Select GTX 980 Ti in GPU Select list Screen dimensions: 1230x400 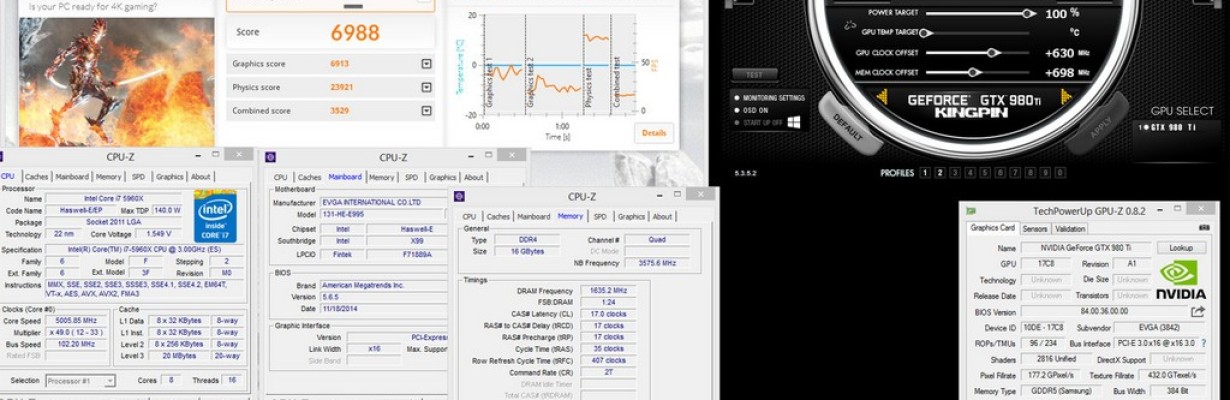coord(1170,127)
